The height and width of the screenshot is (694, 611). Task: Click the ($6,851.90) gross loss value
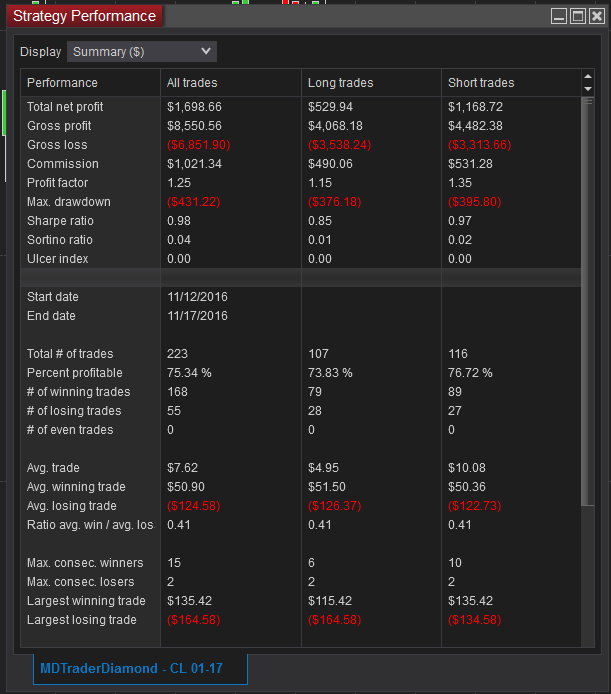[x=198, y=145]
